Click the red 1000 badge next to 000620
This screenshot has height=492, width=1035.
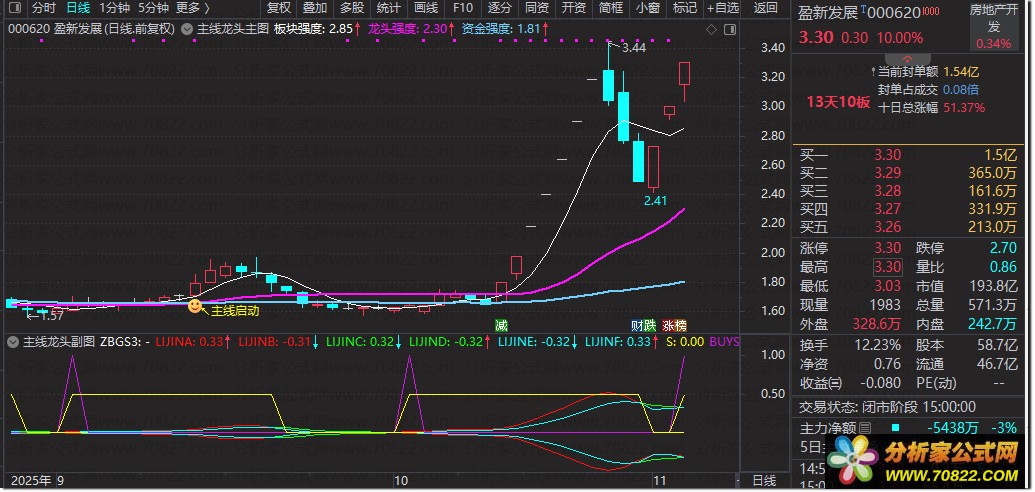pos(930,11)
